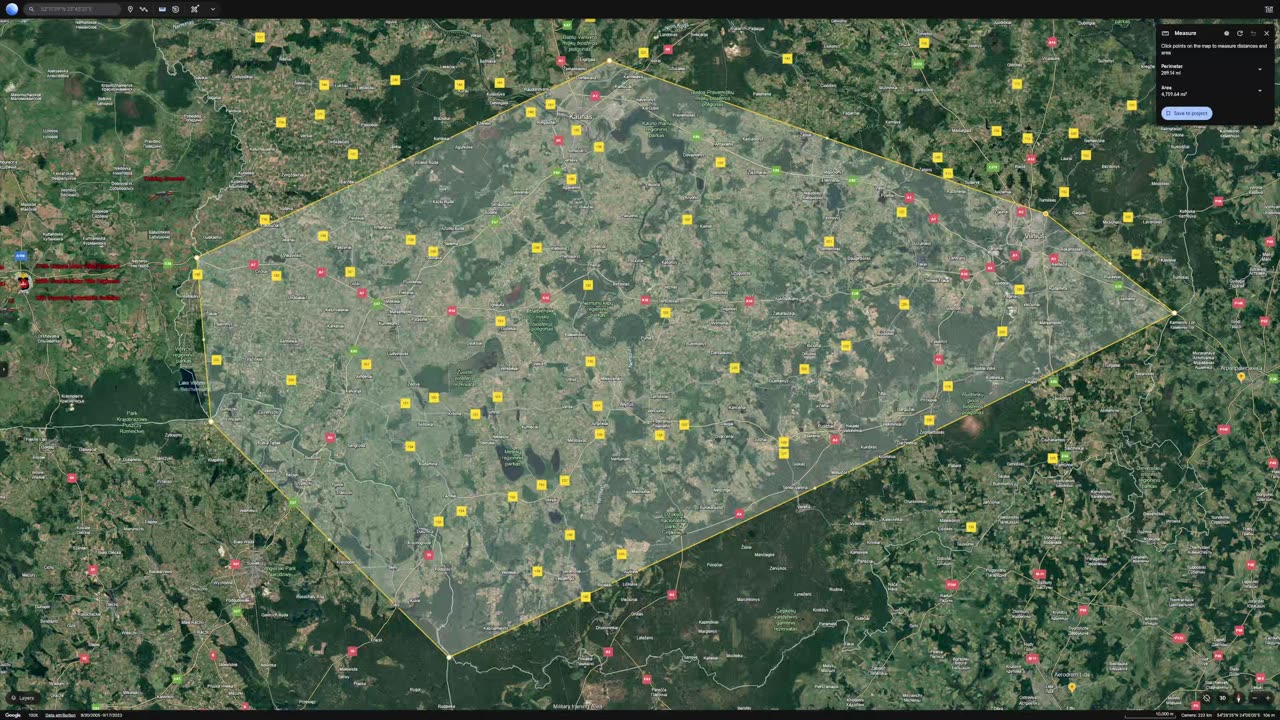The image size is (1280, 720).
Task: Close the Measure panel
Action: click(1266, 33)
